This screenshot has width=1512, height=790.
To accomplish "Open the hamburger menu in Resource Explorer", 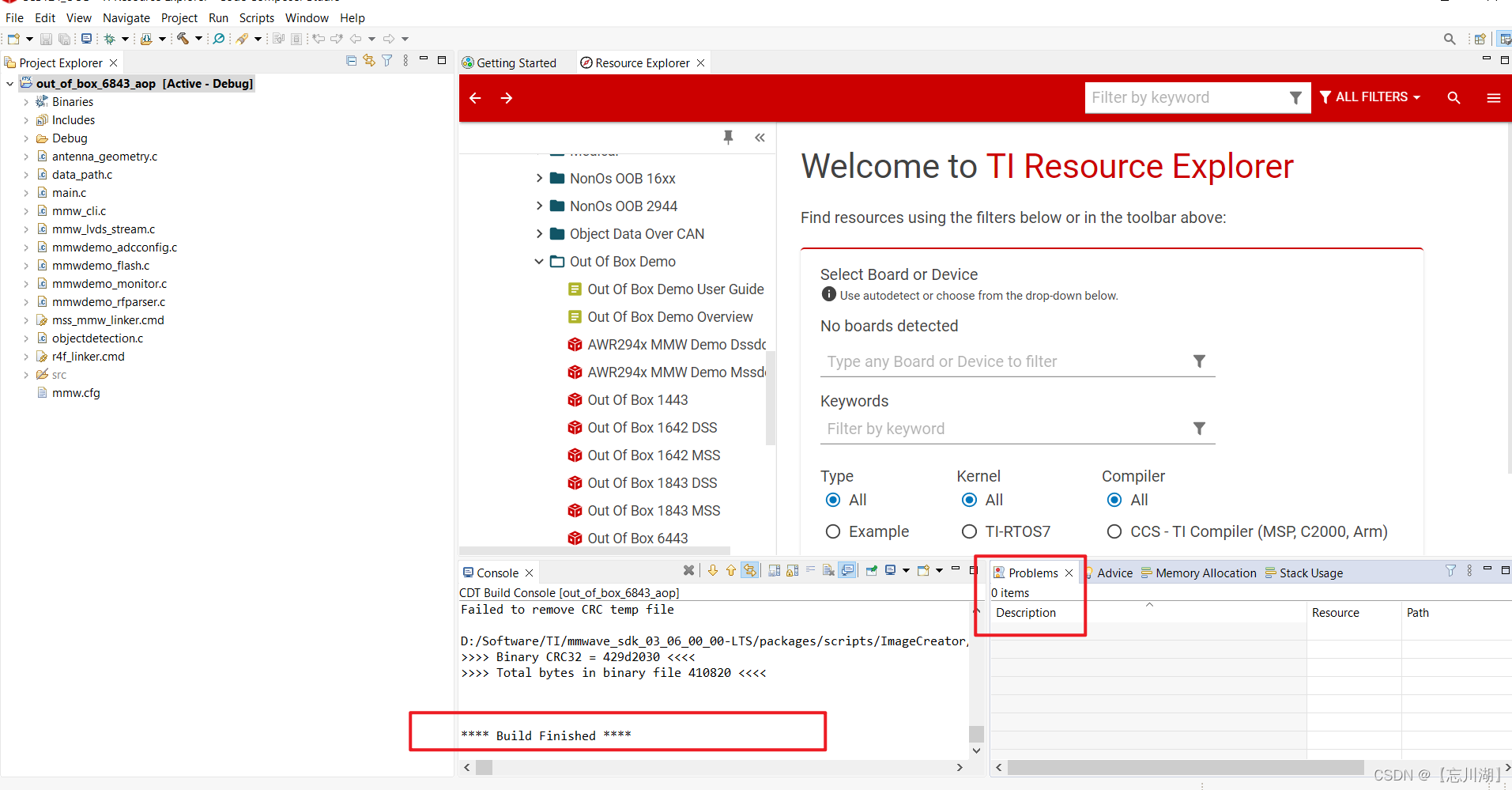I will point(1494,97).
